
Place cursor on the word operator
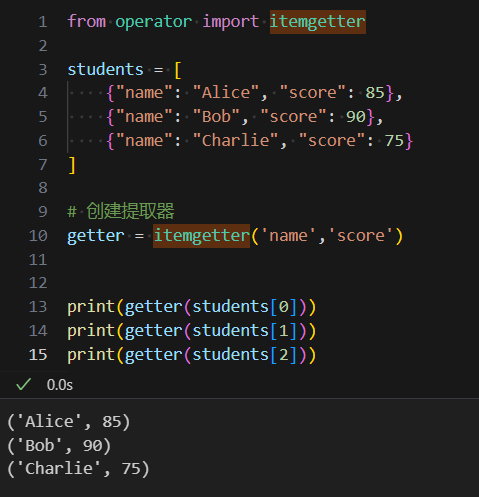(154, 22)
